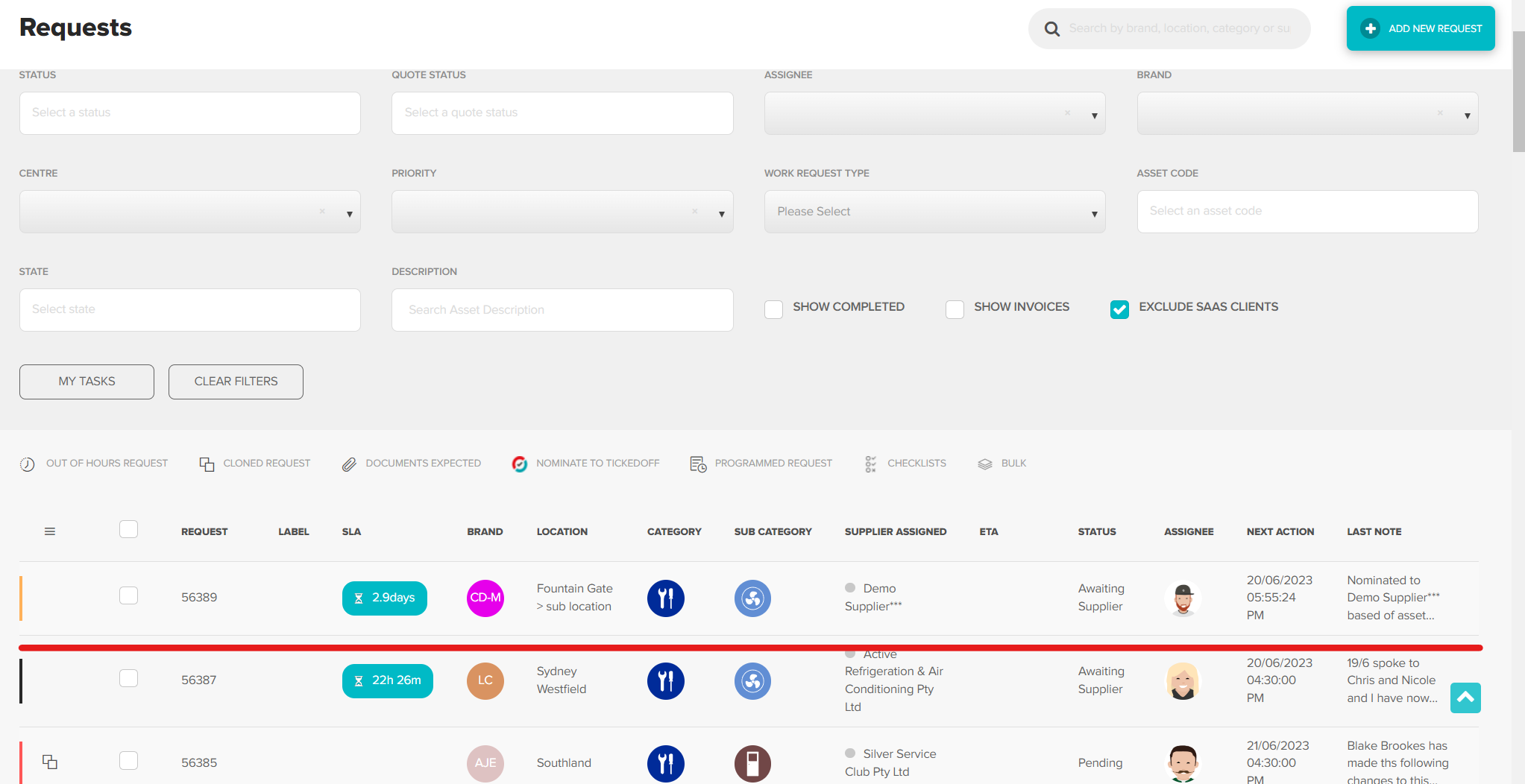Viewport: 1525px width, 784px height.
Task: Select the checkbox for request 56387
Action: pos(128,678)
